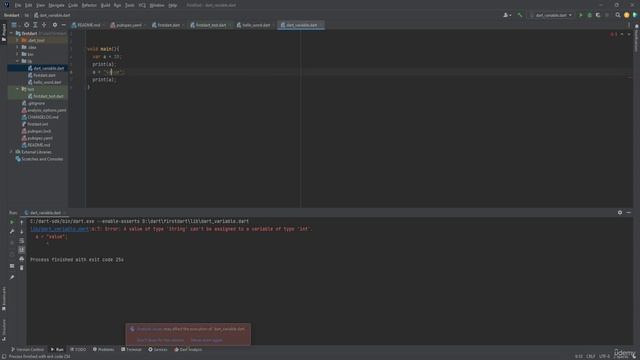Run with Coverage from the top toolbar
The width and height of the screenshot is (640, 360).
coord(598,15)
